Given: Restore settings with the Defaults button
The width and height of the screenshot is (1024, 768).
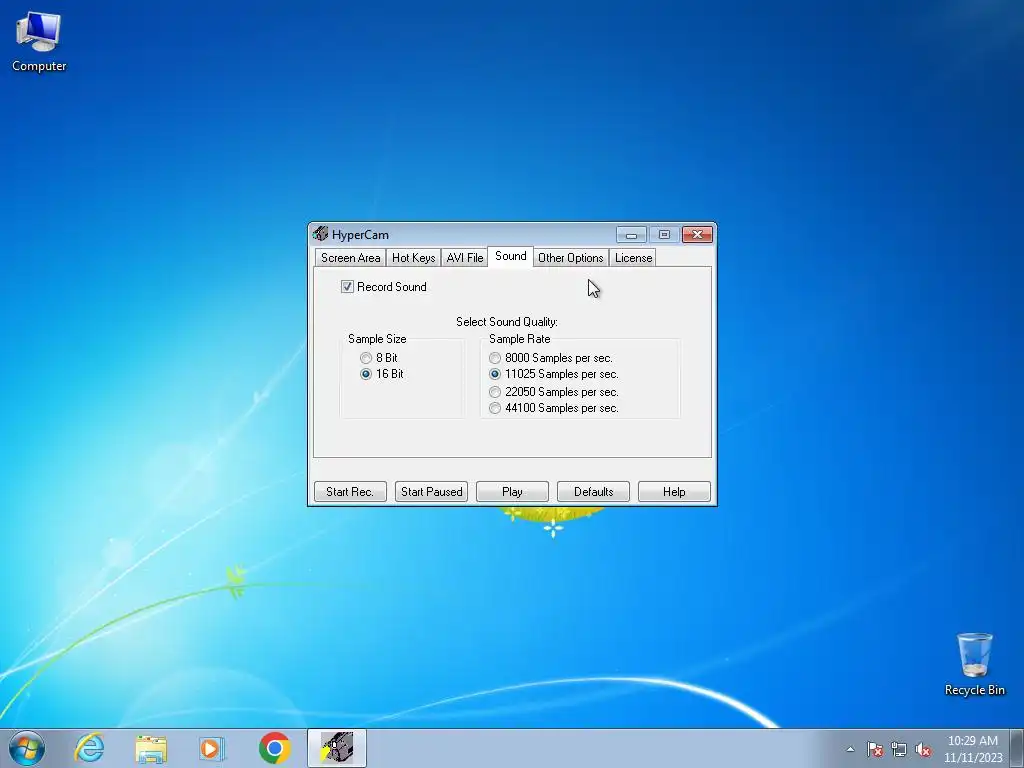Looking at the screenshot, I should [593, 492].
